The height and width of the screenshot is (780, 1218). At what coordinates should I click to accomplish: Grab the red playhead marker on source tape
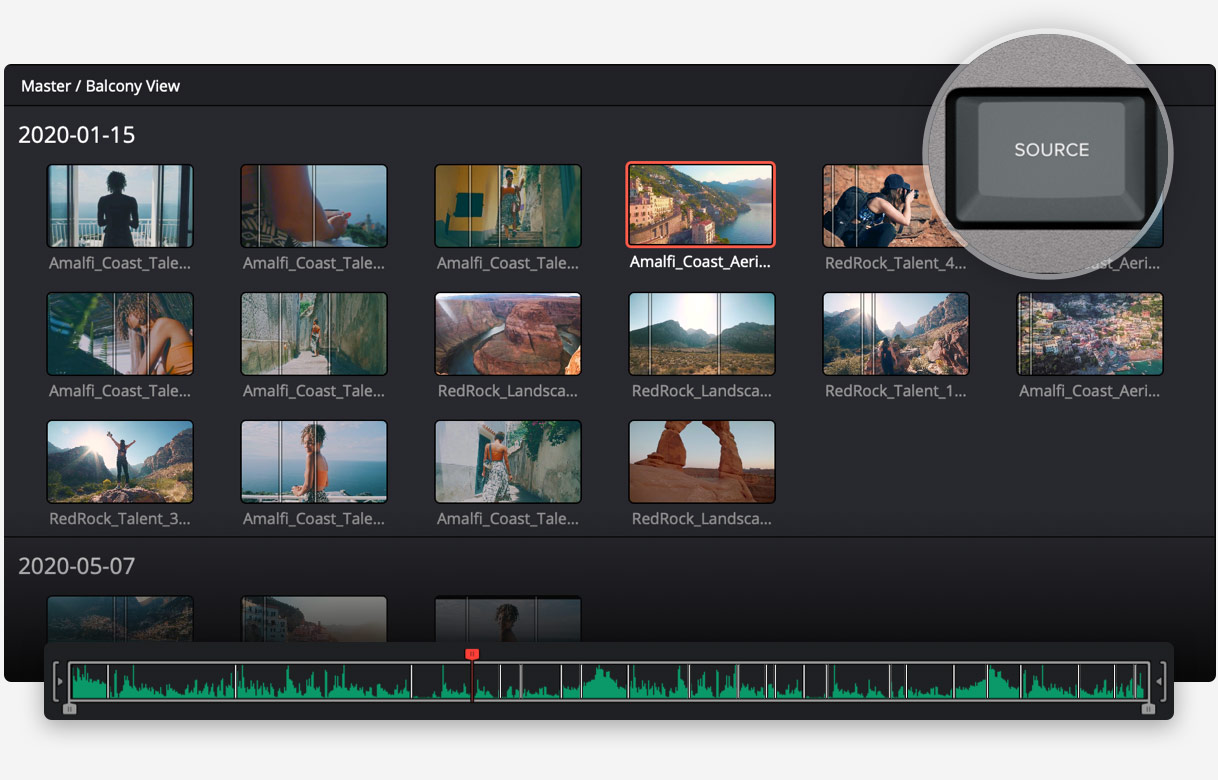[x=472, y=654]
